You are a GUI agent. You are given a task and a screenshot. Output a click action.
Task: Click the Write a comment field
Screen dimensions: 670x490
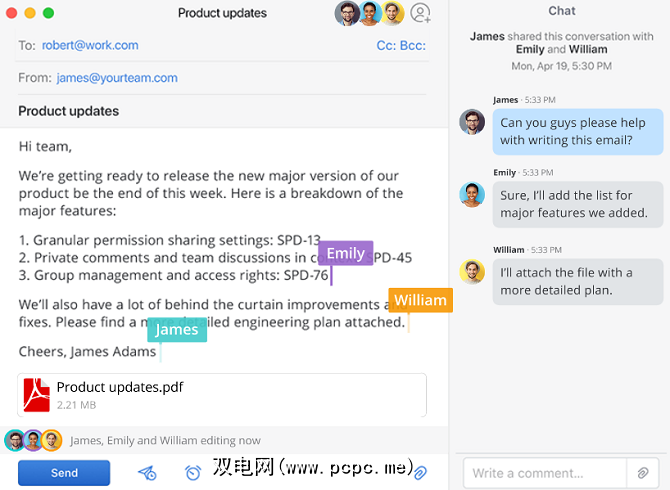click(x=545, y=473)
